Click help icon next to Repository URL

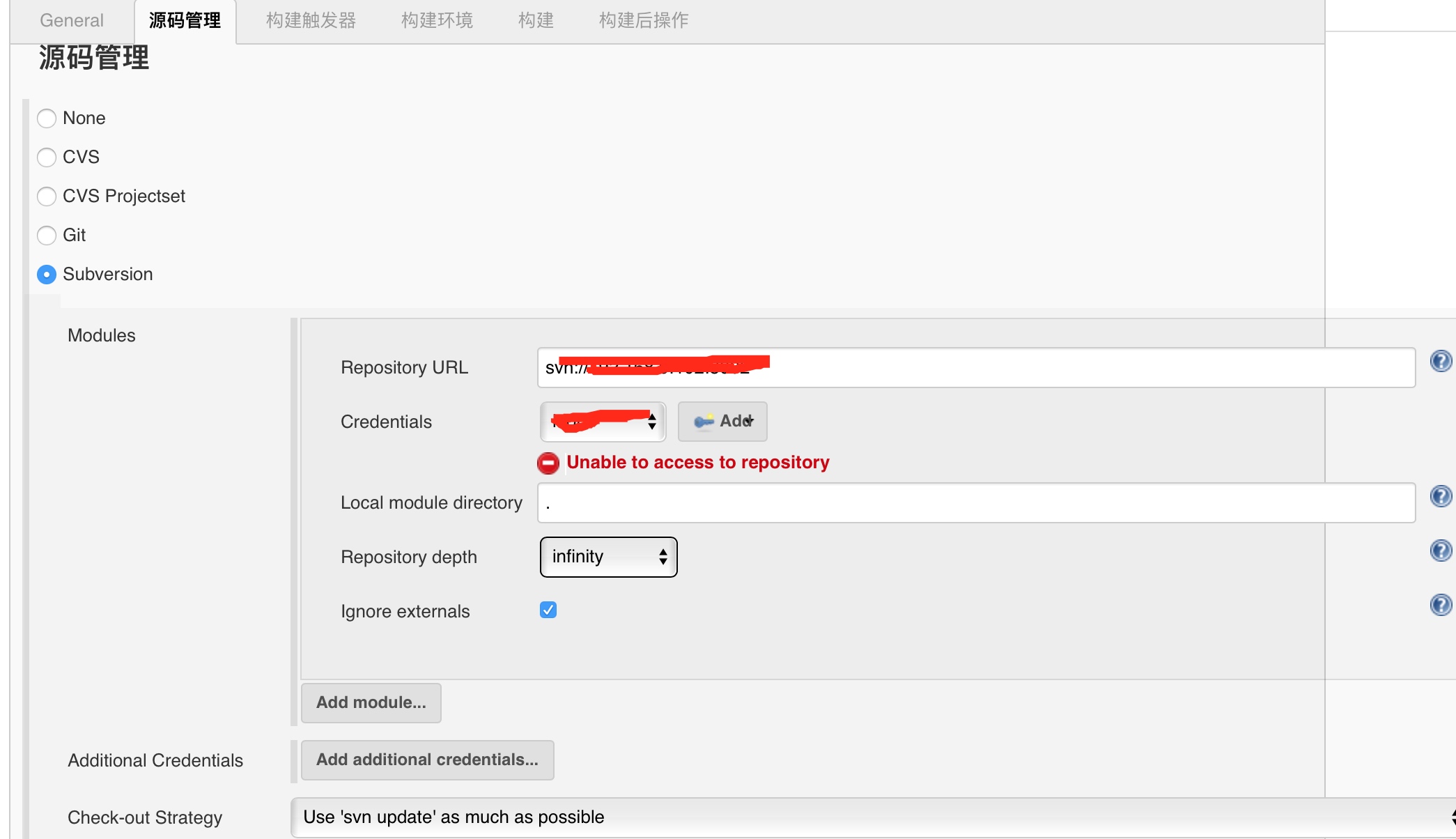pyautogui.click(x=1440, y=361)
